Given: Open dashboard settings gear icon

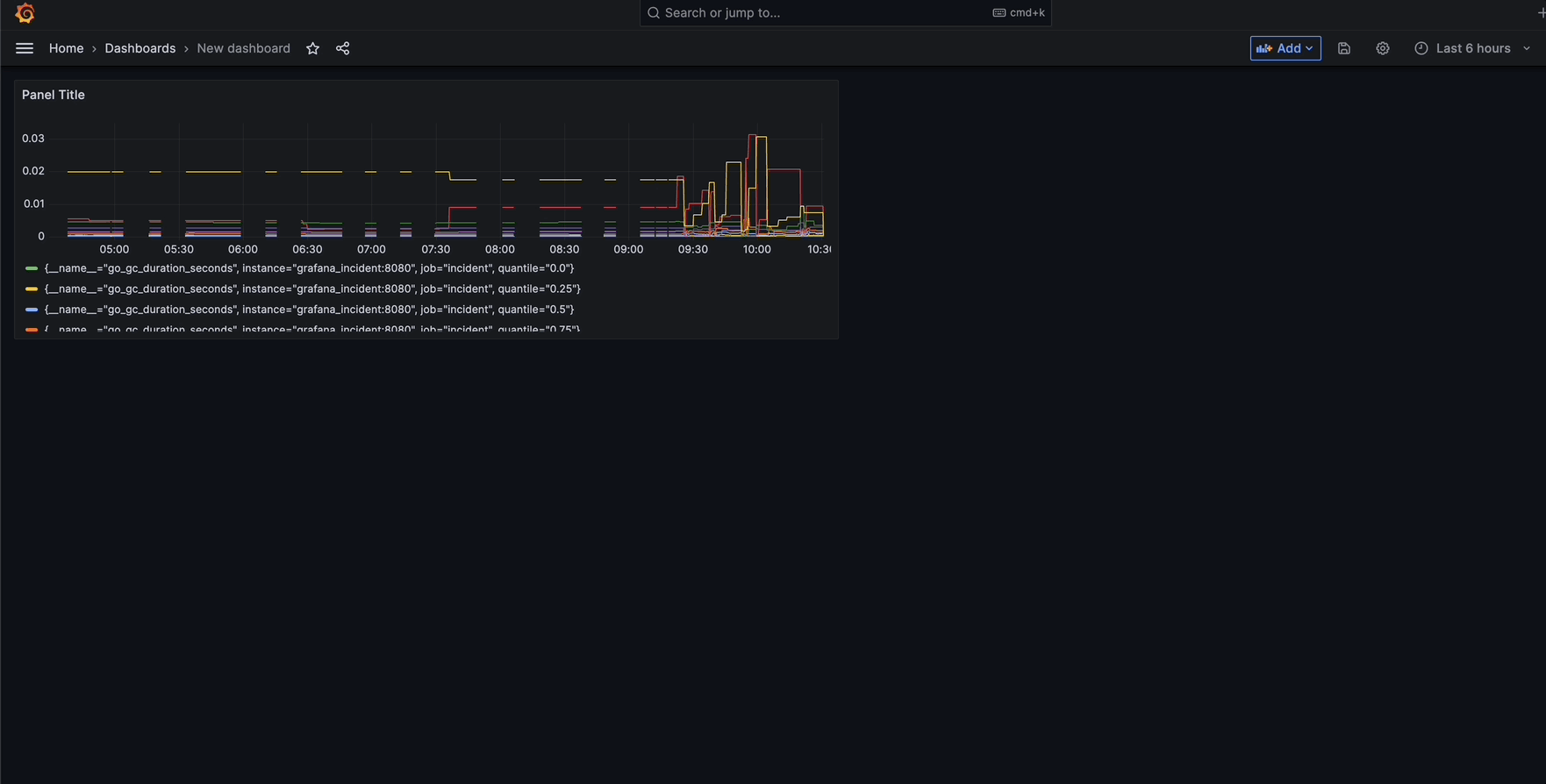Looking at the screenshot, I should pos(1382,48).
